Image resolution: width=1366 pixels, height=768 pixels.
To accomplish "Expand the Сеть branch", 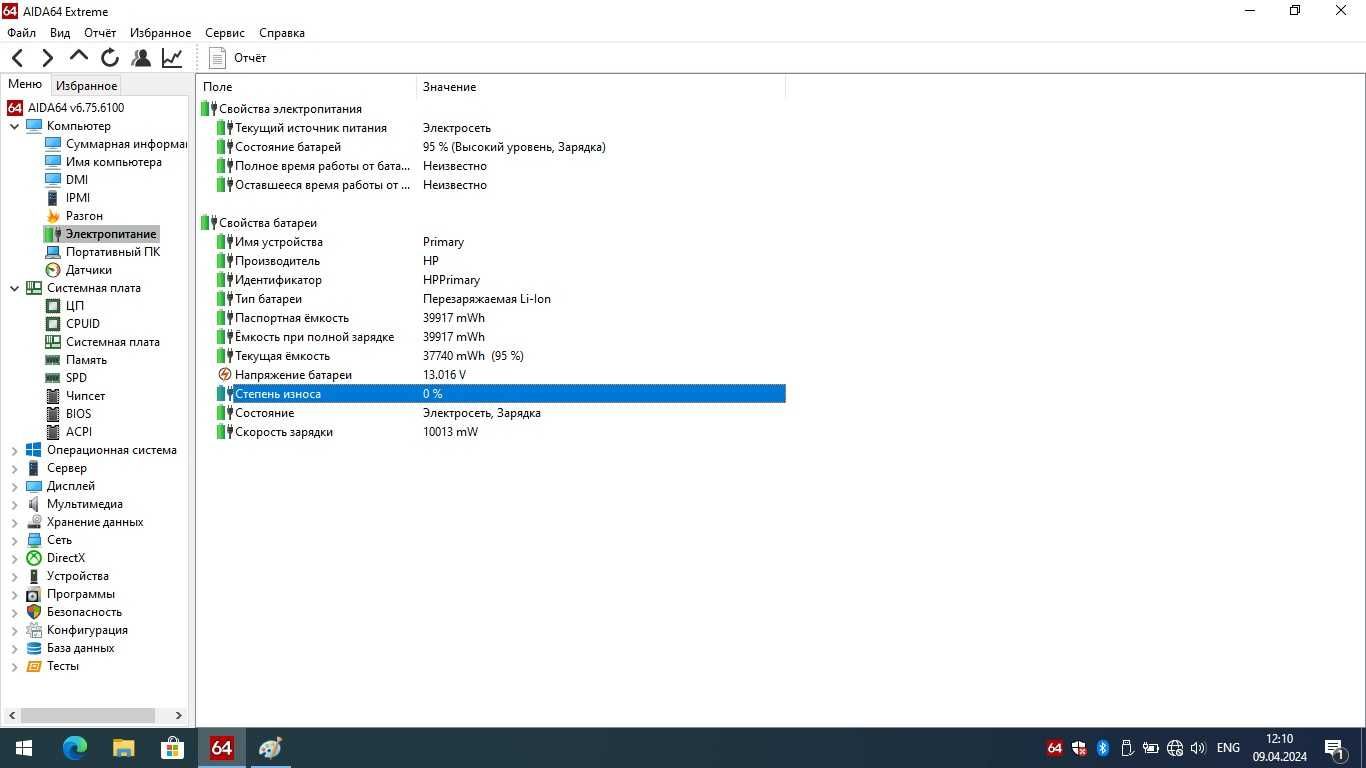I will click(x=14, y=540).
